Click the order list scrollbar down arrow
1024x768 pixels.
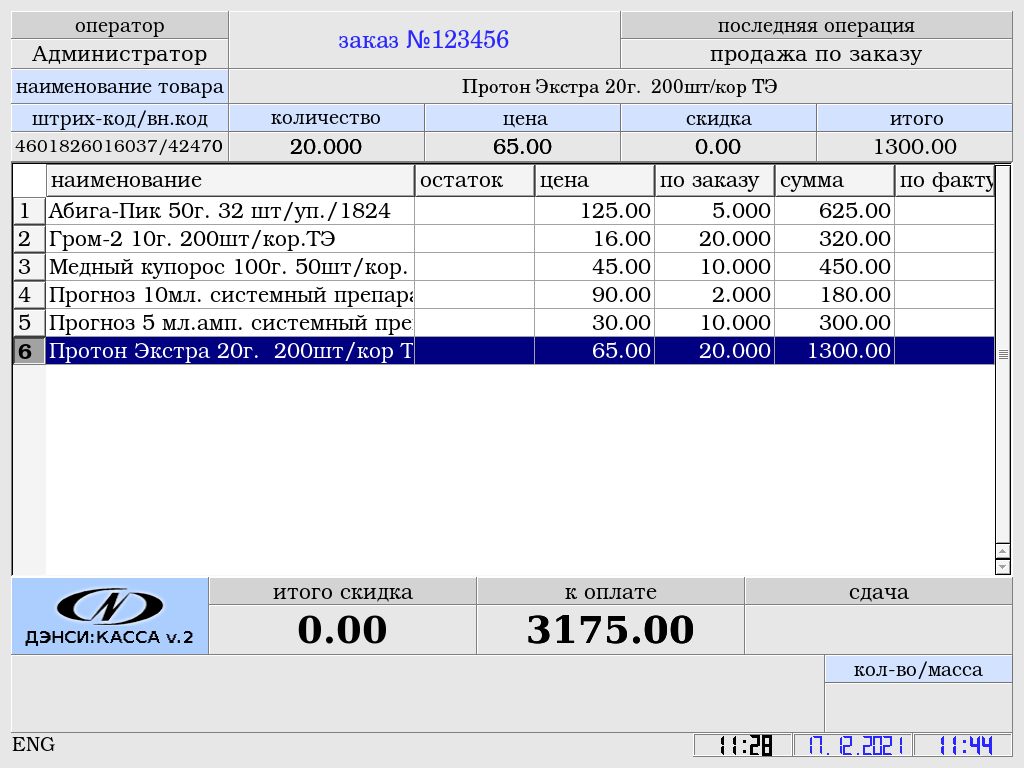coord(1002,567)
